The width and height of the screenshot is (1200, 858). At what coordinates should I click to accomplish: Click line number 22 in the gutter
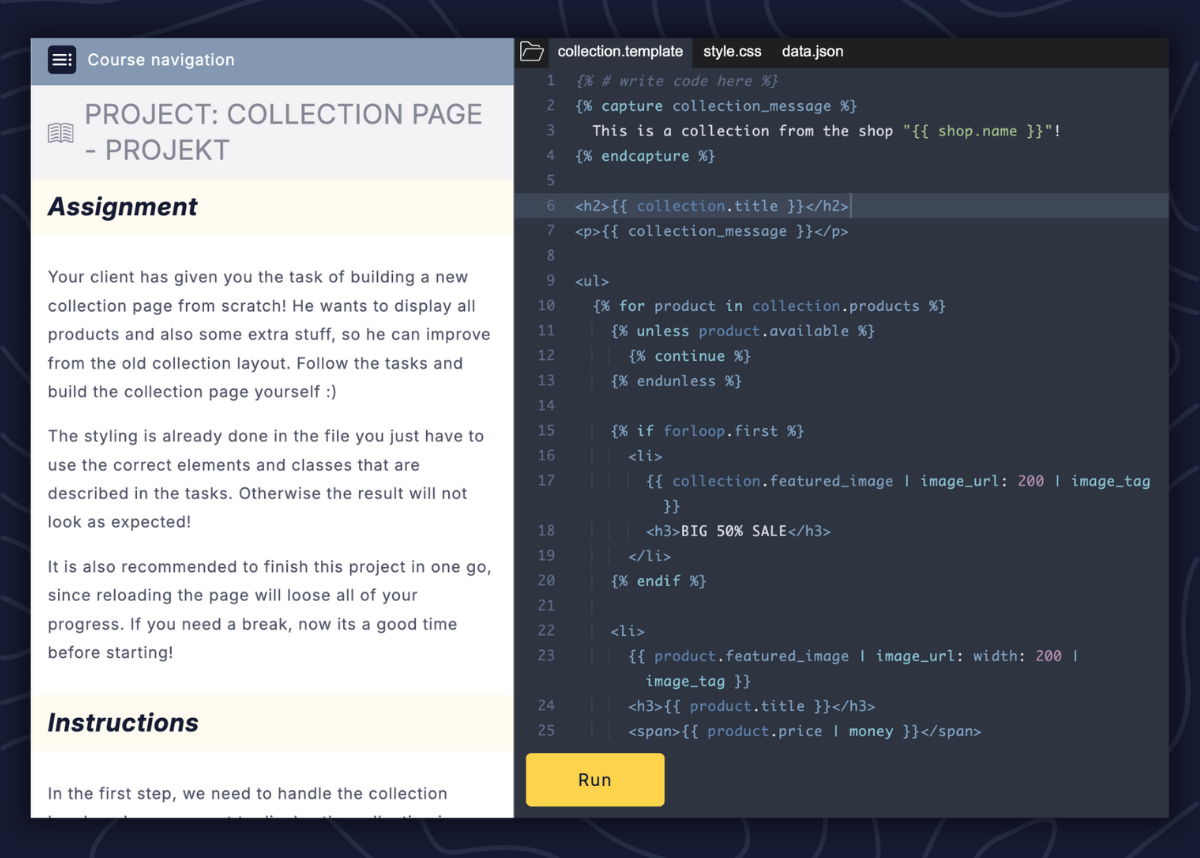tap(546, 631)
